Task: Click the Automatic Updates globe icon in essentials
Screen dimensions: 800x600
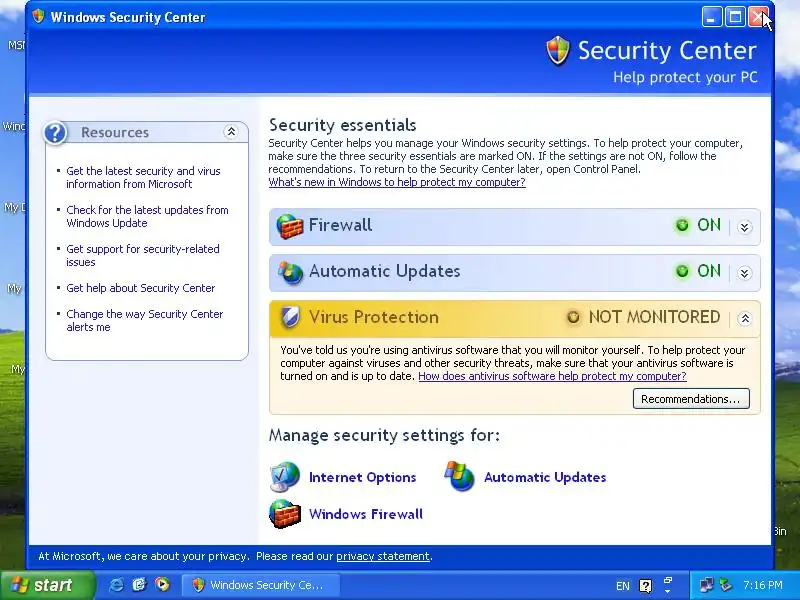Action: (x=290, y=272)
